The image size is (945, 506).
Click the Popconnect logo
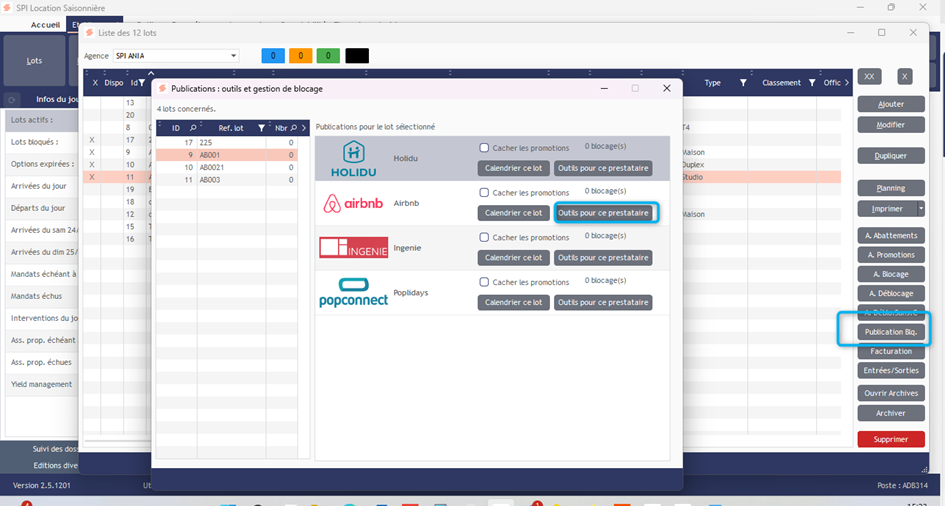353,292
